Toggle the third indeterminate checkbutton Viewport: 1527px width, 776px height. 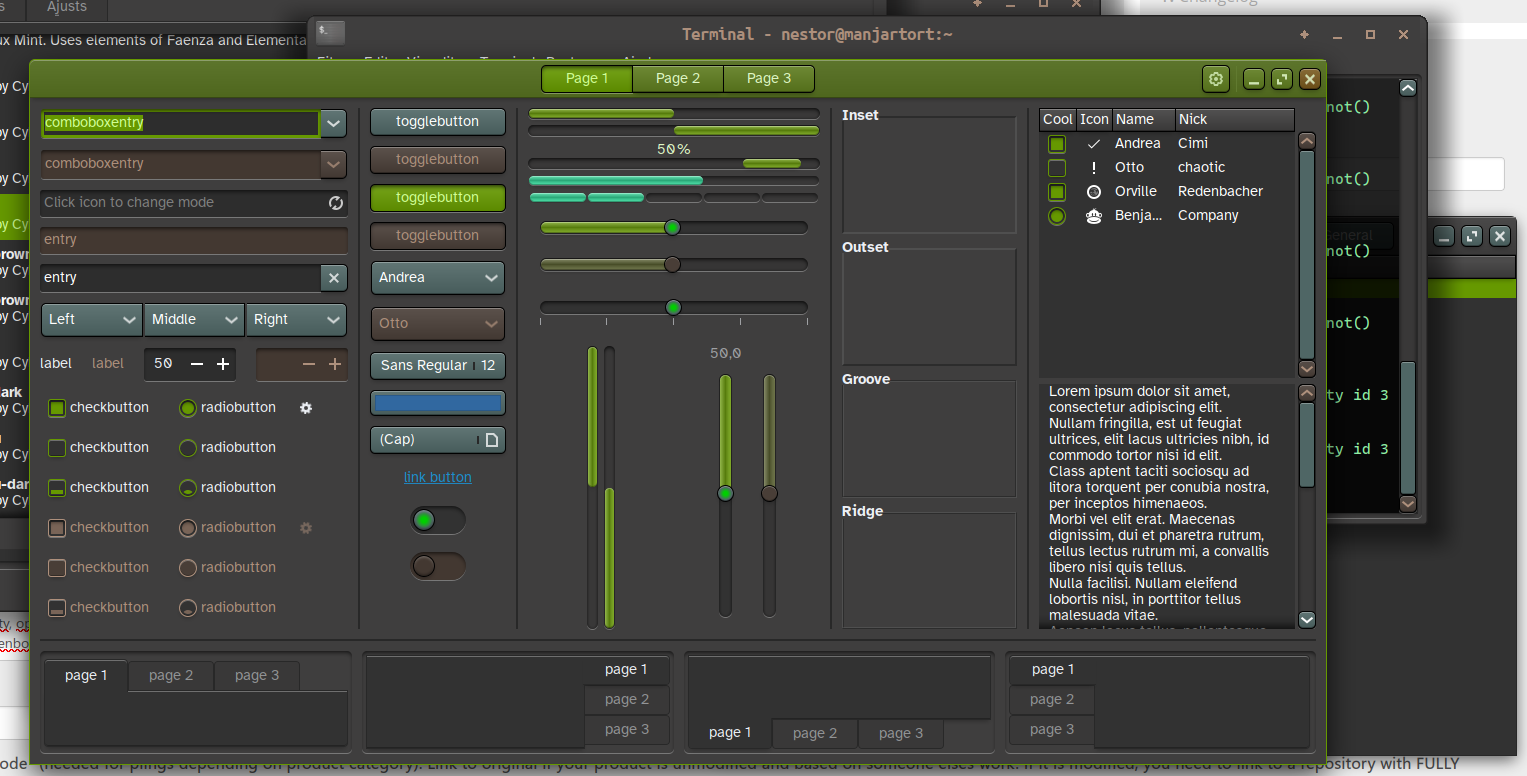tap(57, 488)
